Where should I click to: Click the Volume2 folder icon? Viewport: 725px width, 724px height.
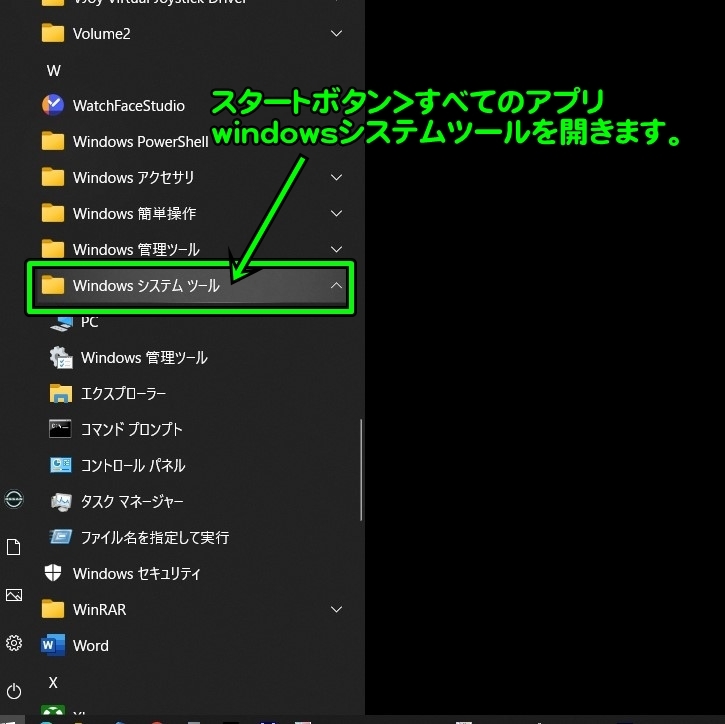pos(53,34)
